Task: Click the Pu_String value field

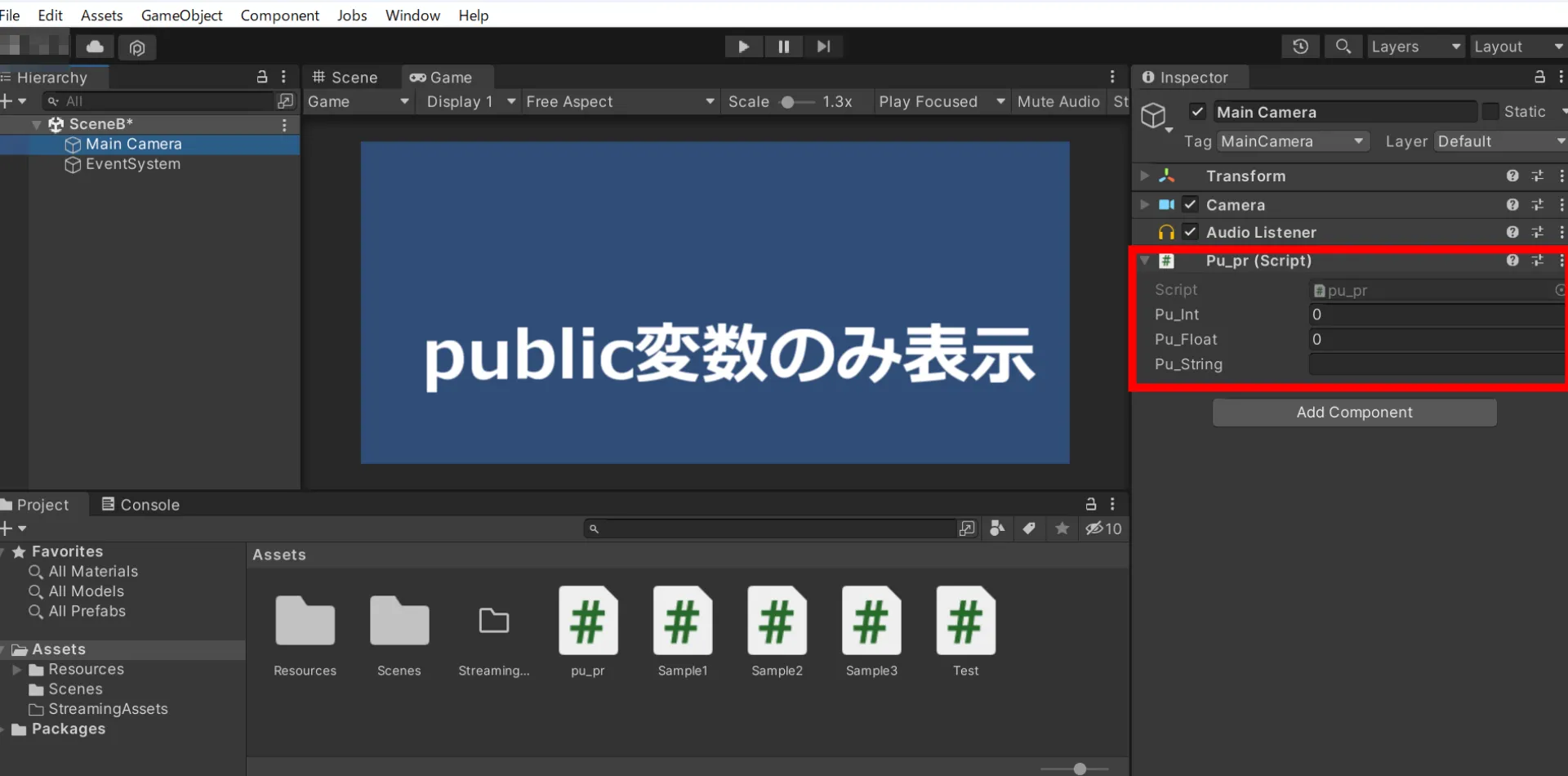Action: (1437, 364)
